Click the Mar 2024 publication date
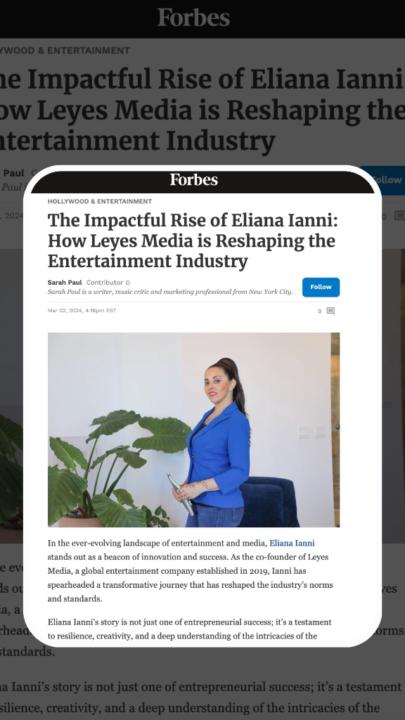 click(82, 311)
